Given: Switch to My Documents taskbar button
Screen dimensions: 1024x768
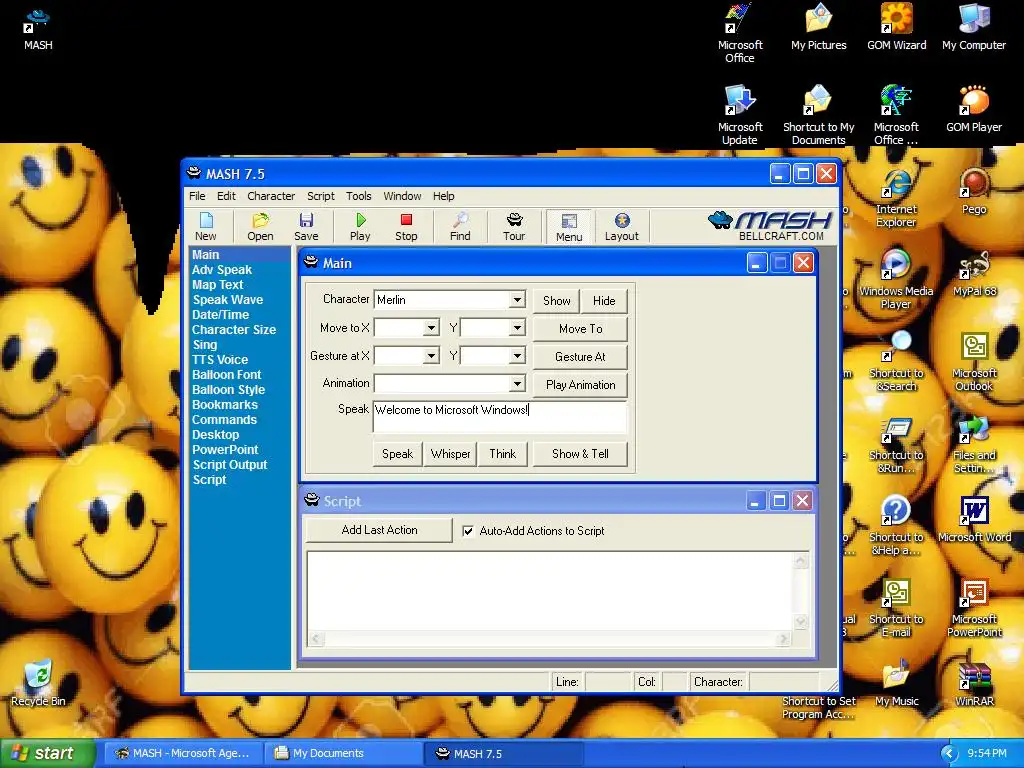Looking at the screenshot, I should (344, 753).
